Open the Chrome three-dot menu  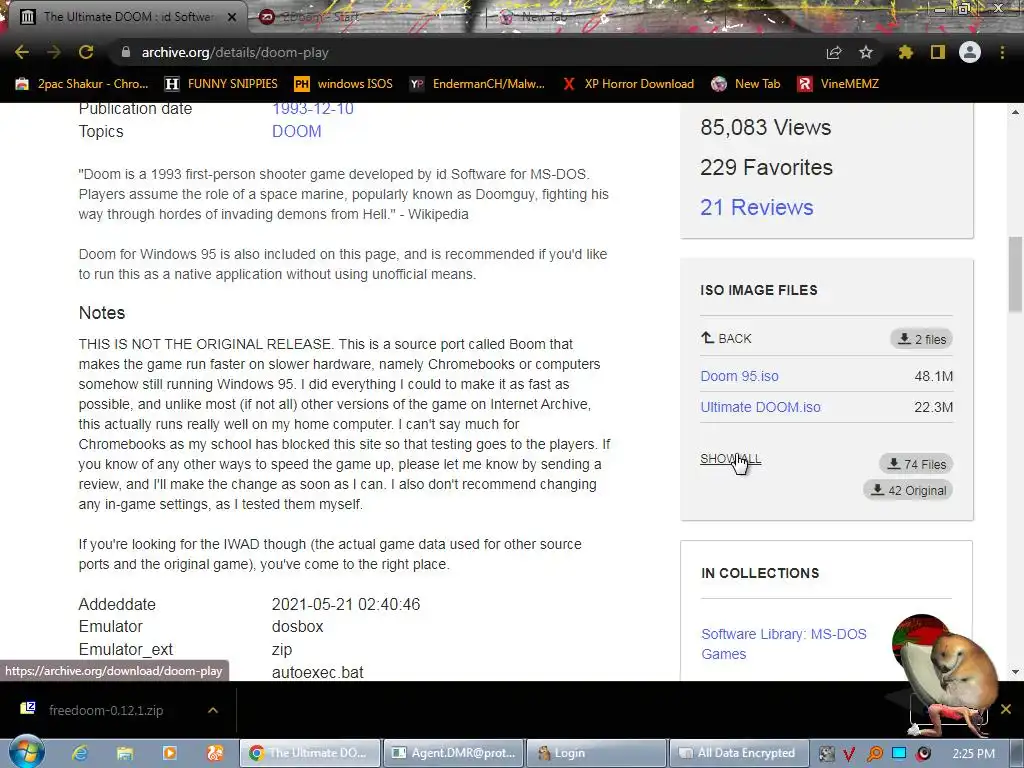(x=1002, y=52)
